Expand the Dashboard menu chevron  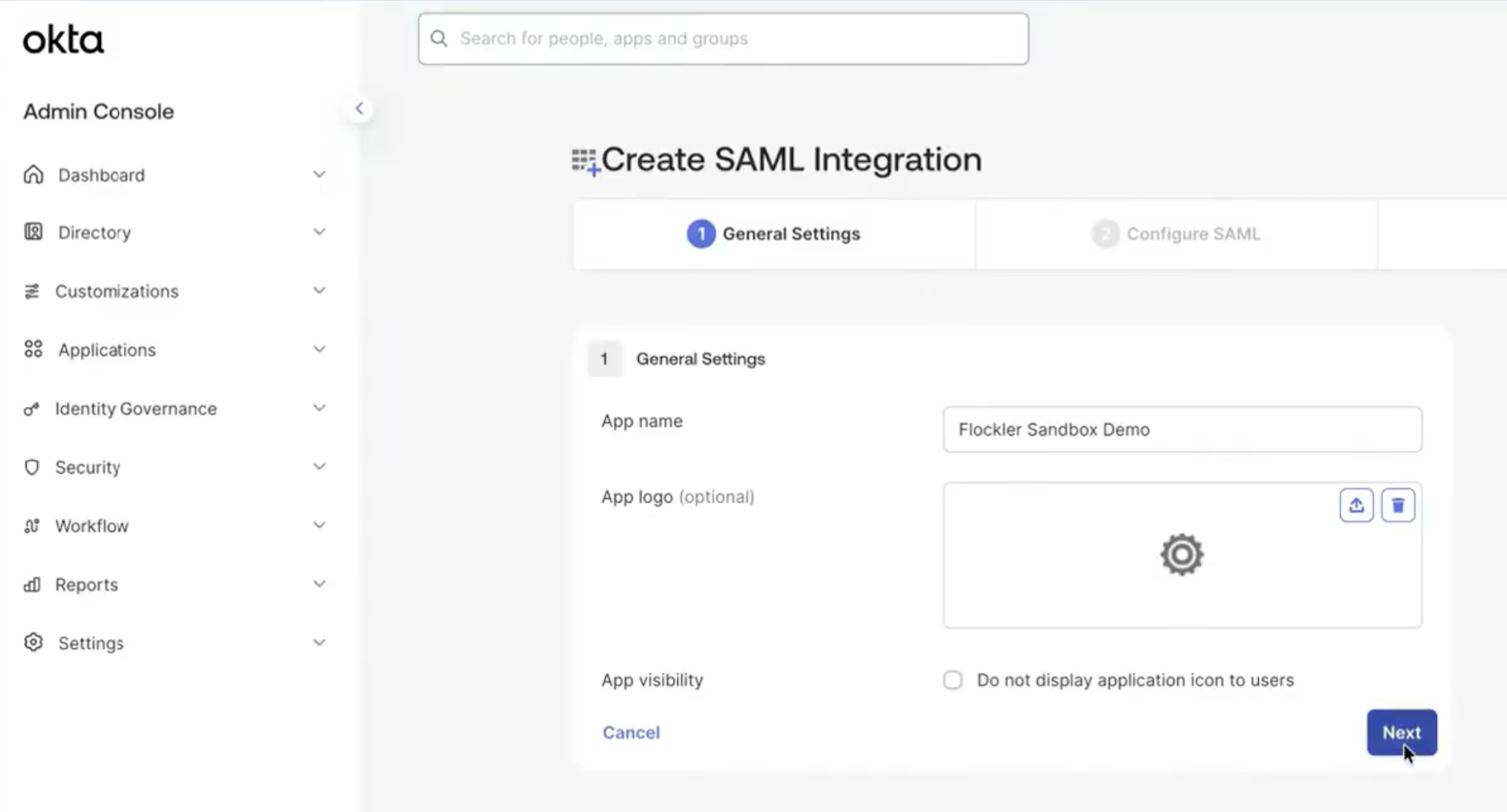coord(320,175)
